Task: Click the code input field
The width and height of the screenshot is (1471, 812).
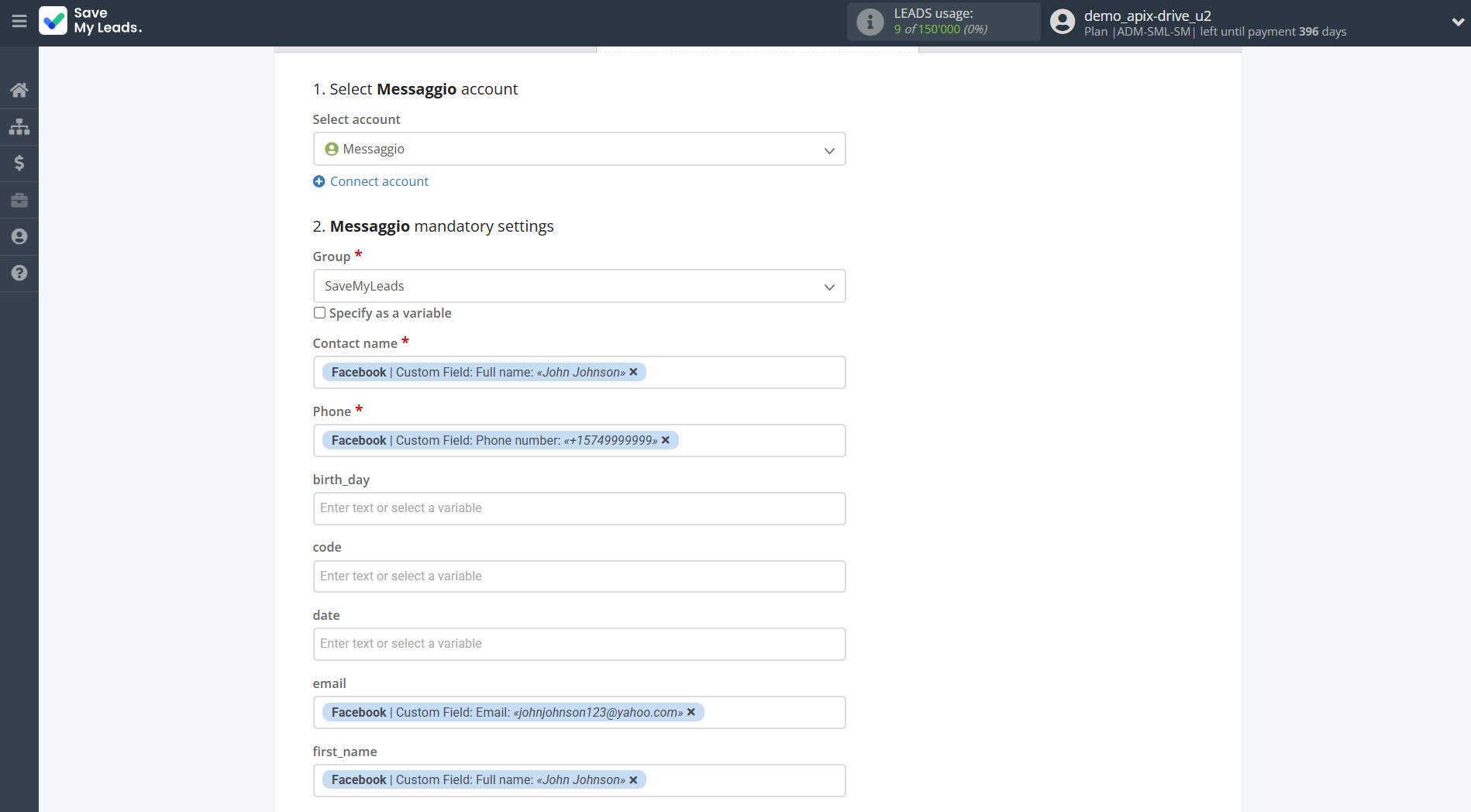Action: click(x=578, y=576)
